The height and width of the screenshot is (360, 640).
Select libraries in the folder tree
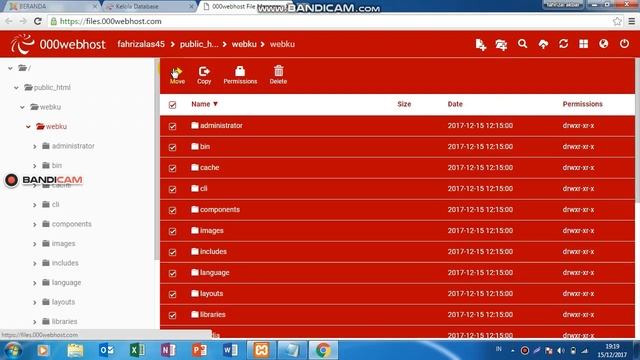(x=64, y=321)
